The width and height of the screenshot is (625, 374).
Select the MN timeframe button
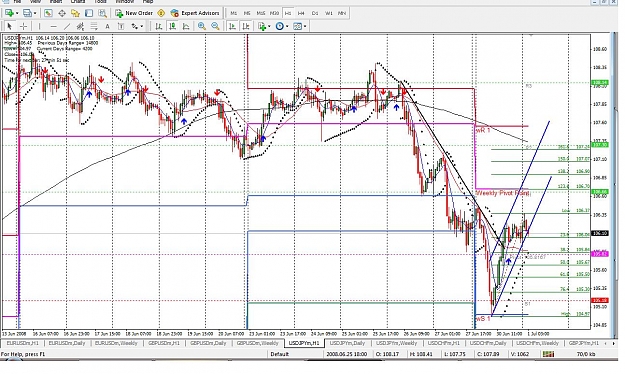[x=342, y=13]
